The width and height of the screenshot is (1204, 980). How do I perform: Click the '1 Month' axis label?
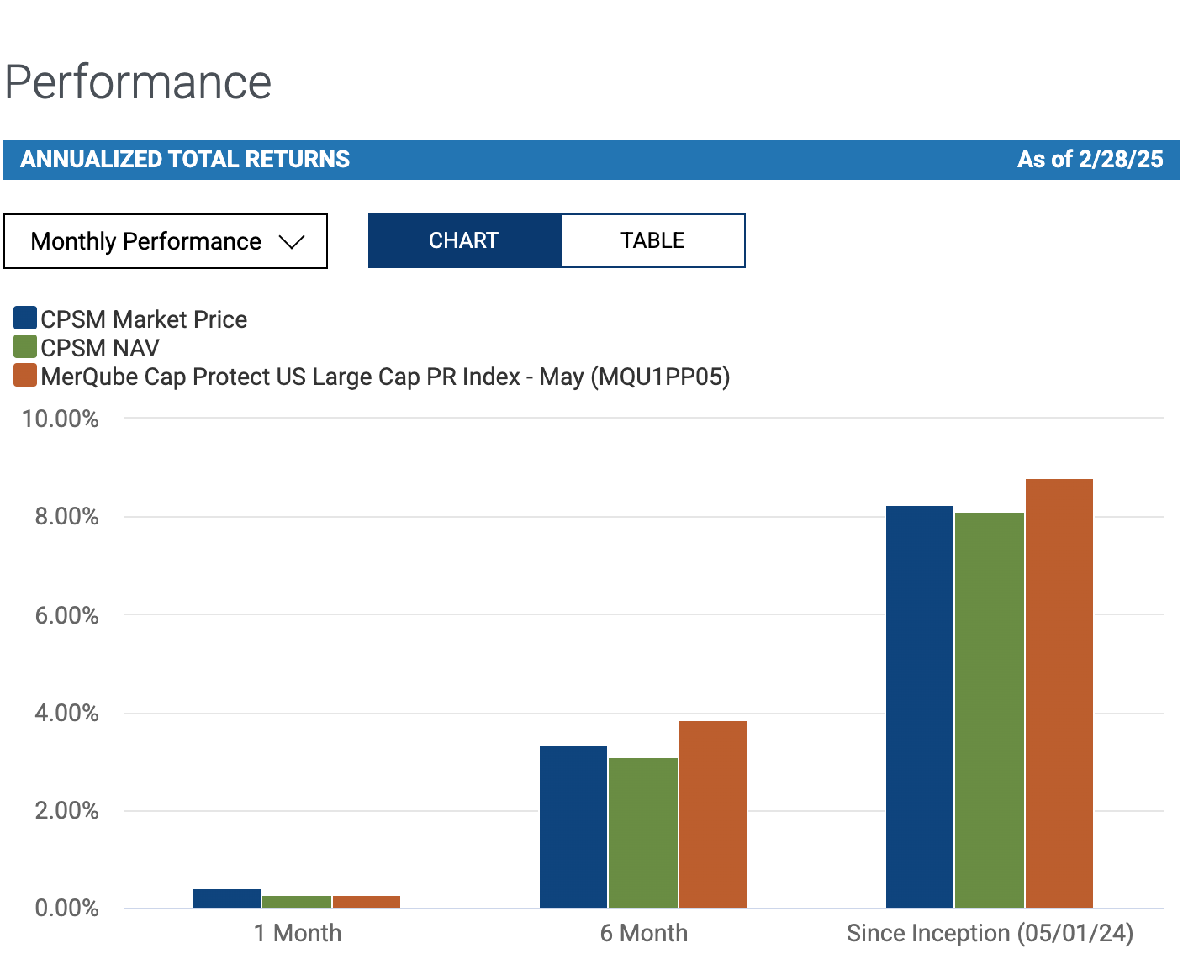pyautogui.click(x=298, y=933)
